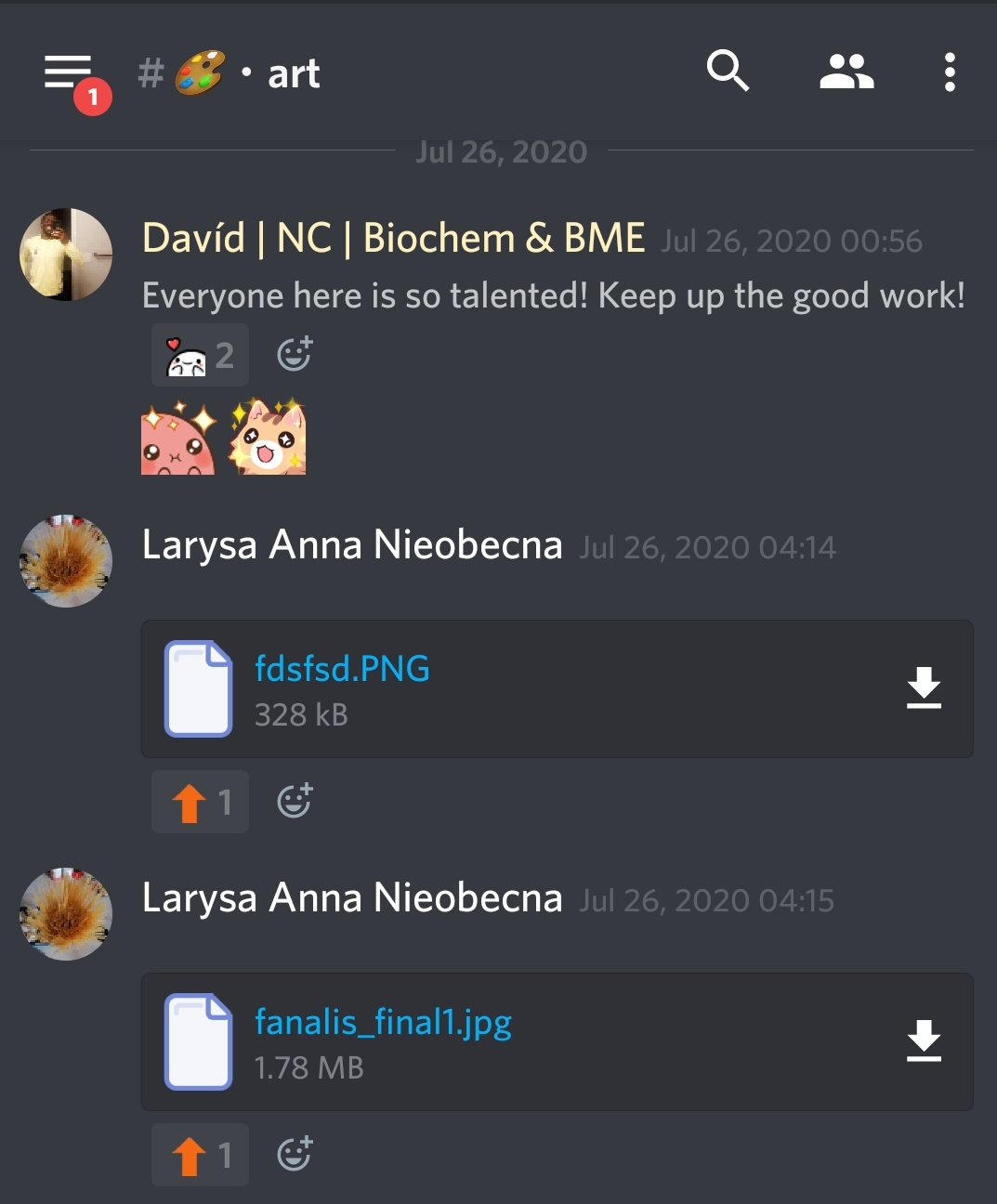The width and height of the screenshot is (997, 1204).
Task: Add reaction to fdsfsd.PNG message
Action: [295, 801]
